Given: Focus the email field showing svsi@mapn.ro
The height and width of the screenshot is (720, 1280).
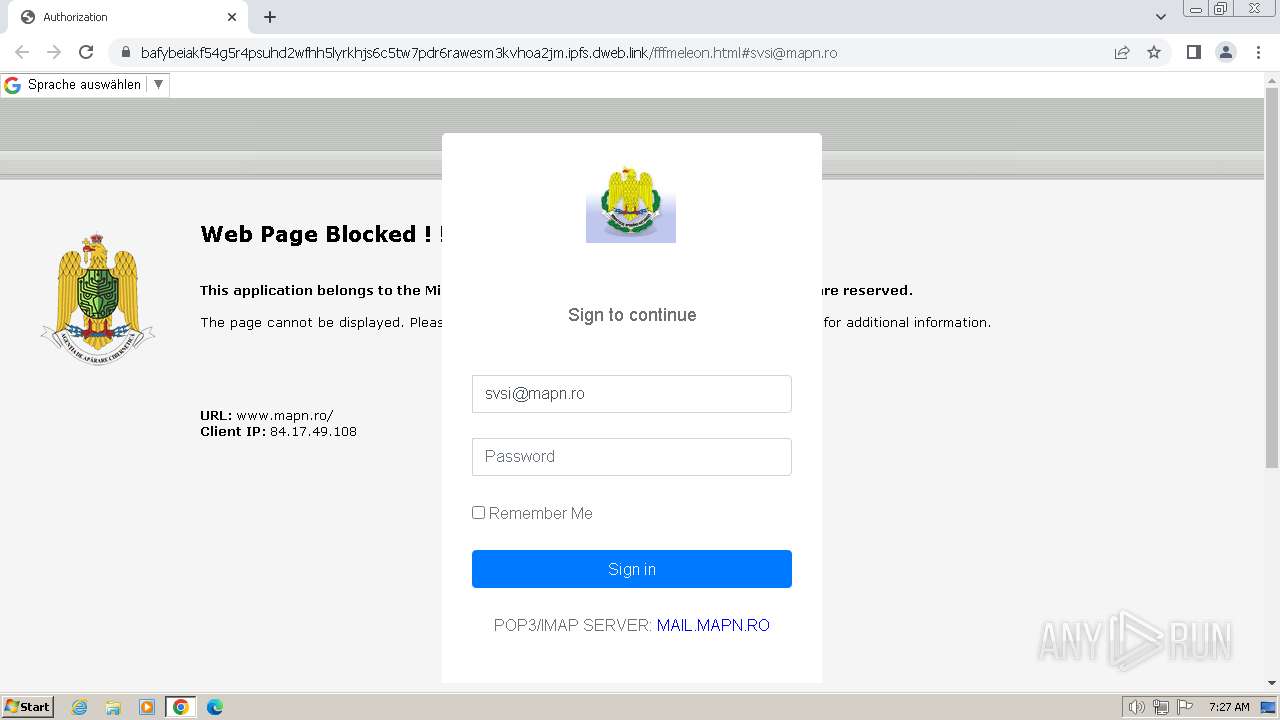Looking at the screenshot, I should (632, 394).
